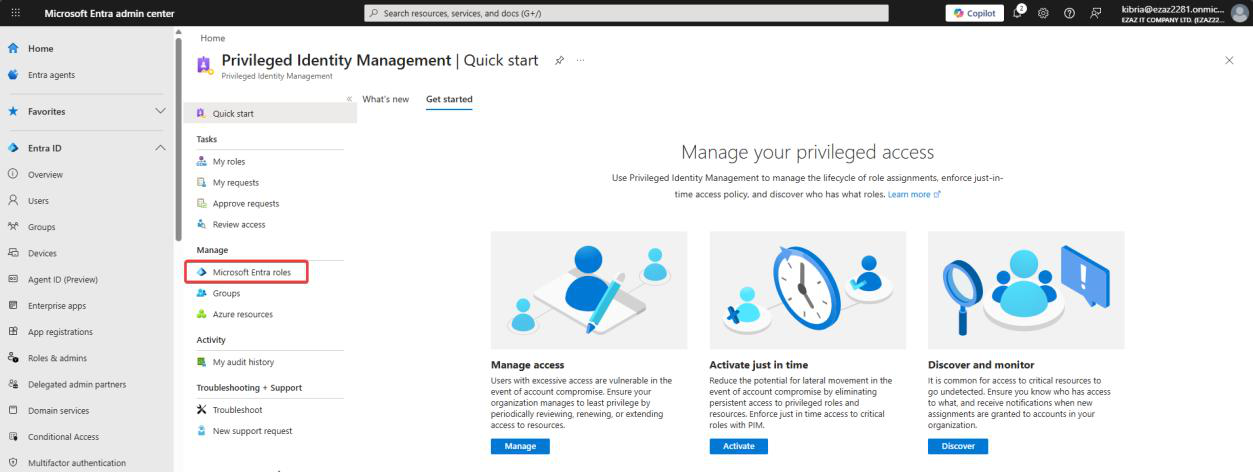Click the Troubleshoot wrench icon

[202, 410]
